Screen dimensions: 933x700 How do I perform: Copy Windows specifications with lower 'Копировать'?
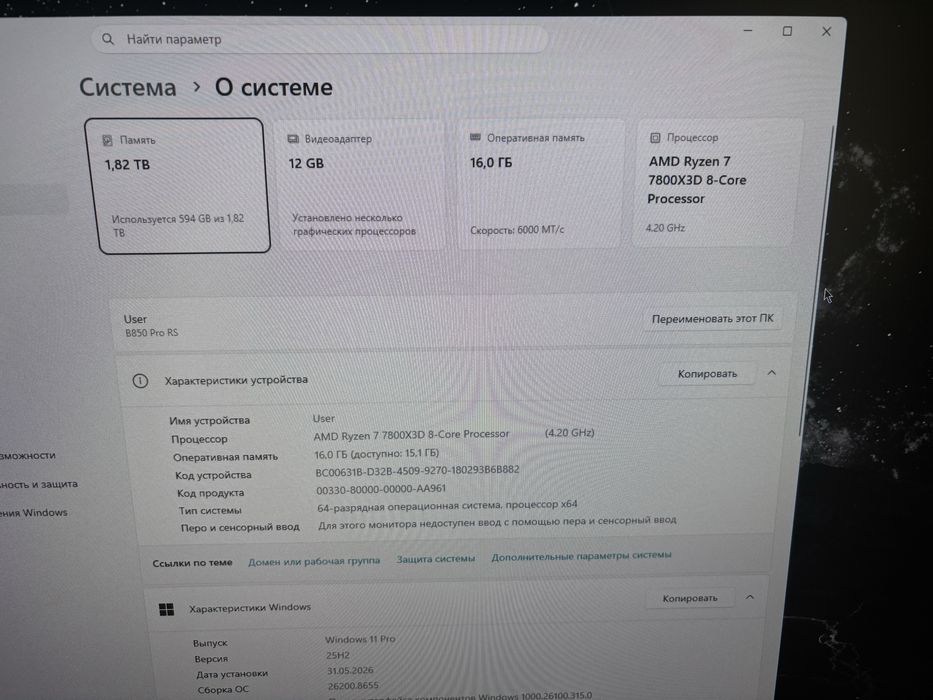coord(690,598)
